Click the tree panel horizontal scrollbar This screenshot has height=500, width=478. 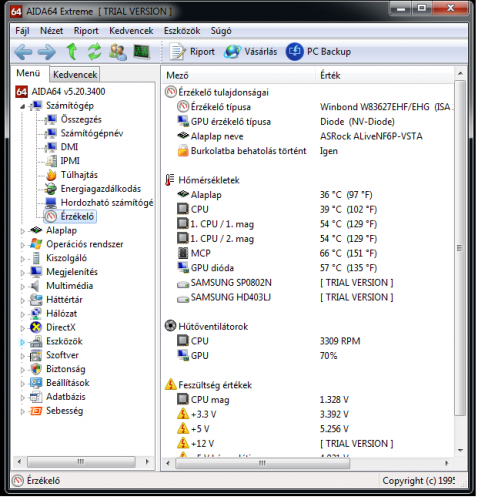pos(81,462)
